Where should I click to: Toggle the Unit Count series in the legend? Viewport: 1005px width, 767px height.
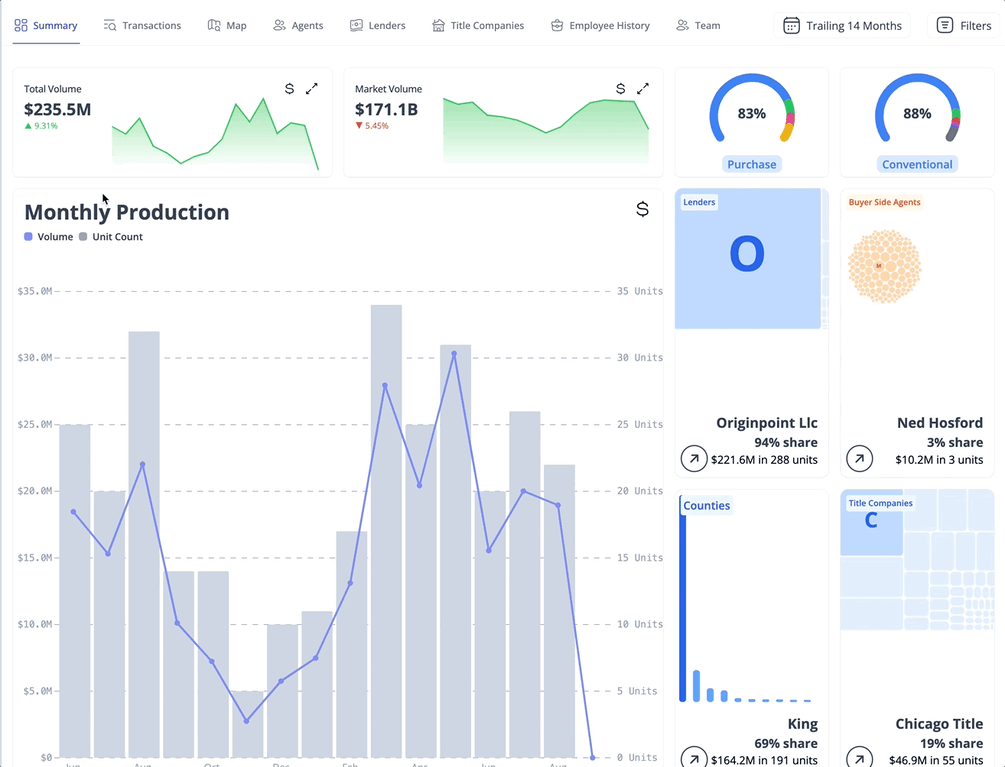click(x=112, y=236)
